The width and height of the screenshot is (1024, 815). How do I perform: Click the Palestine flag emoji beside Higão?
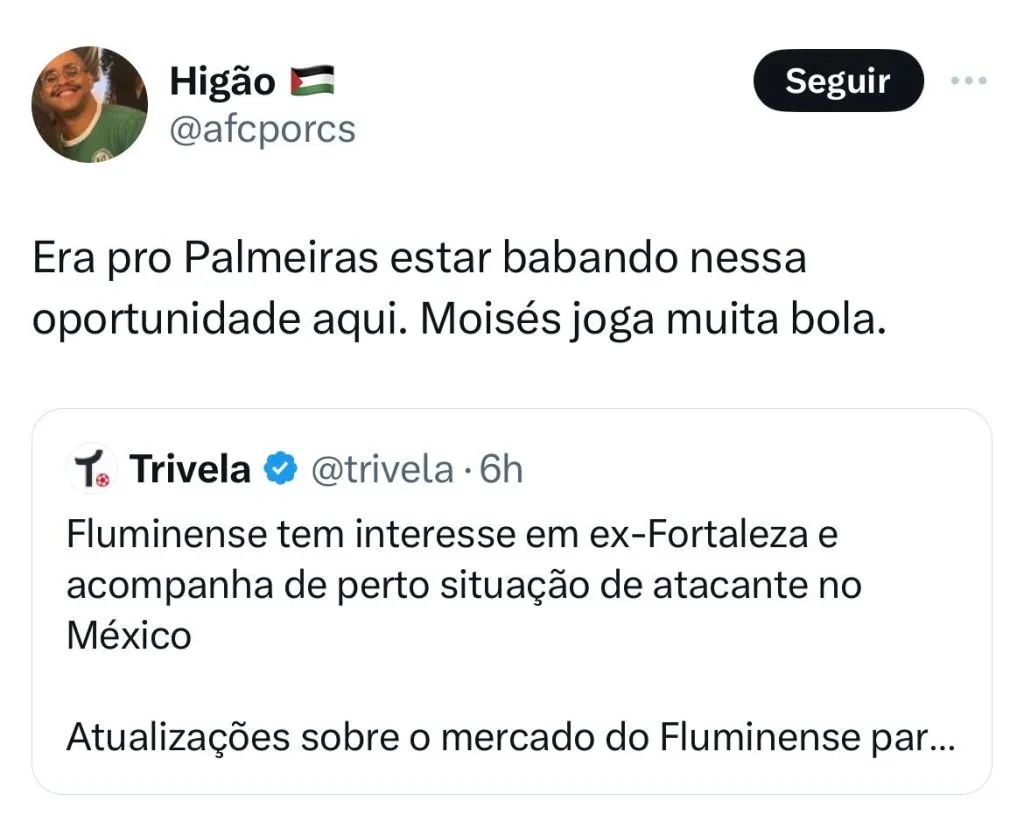click(311, 82)
